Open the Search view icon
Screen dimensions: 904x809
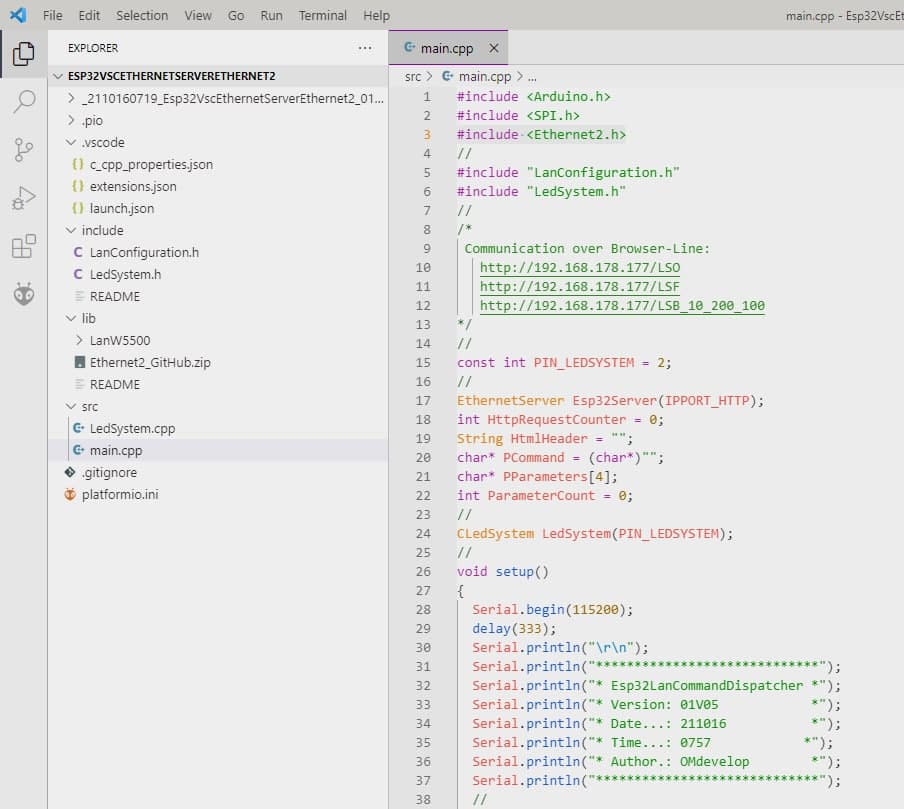click(x=24, y=101)
